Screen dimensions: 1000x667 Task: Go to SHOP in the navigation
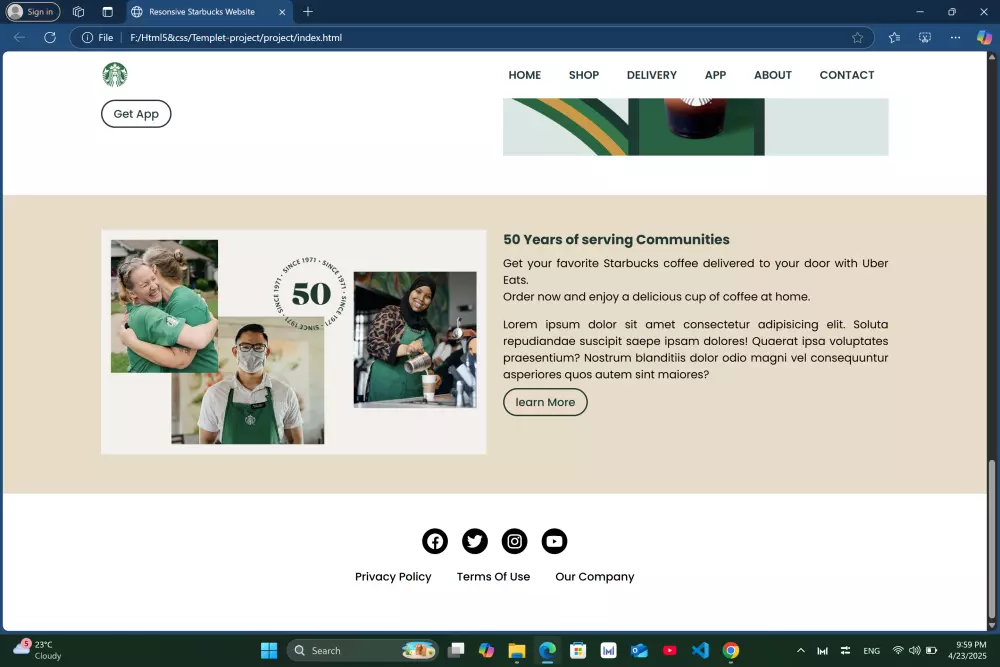[x=584, y=75]
